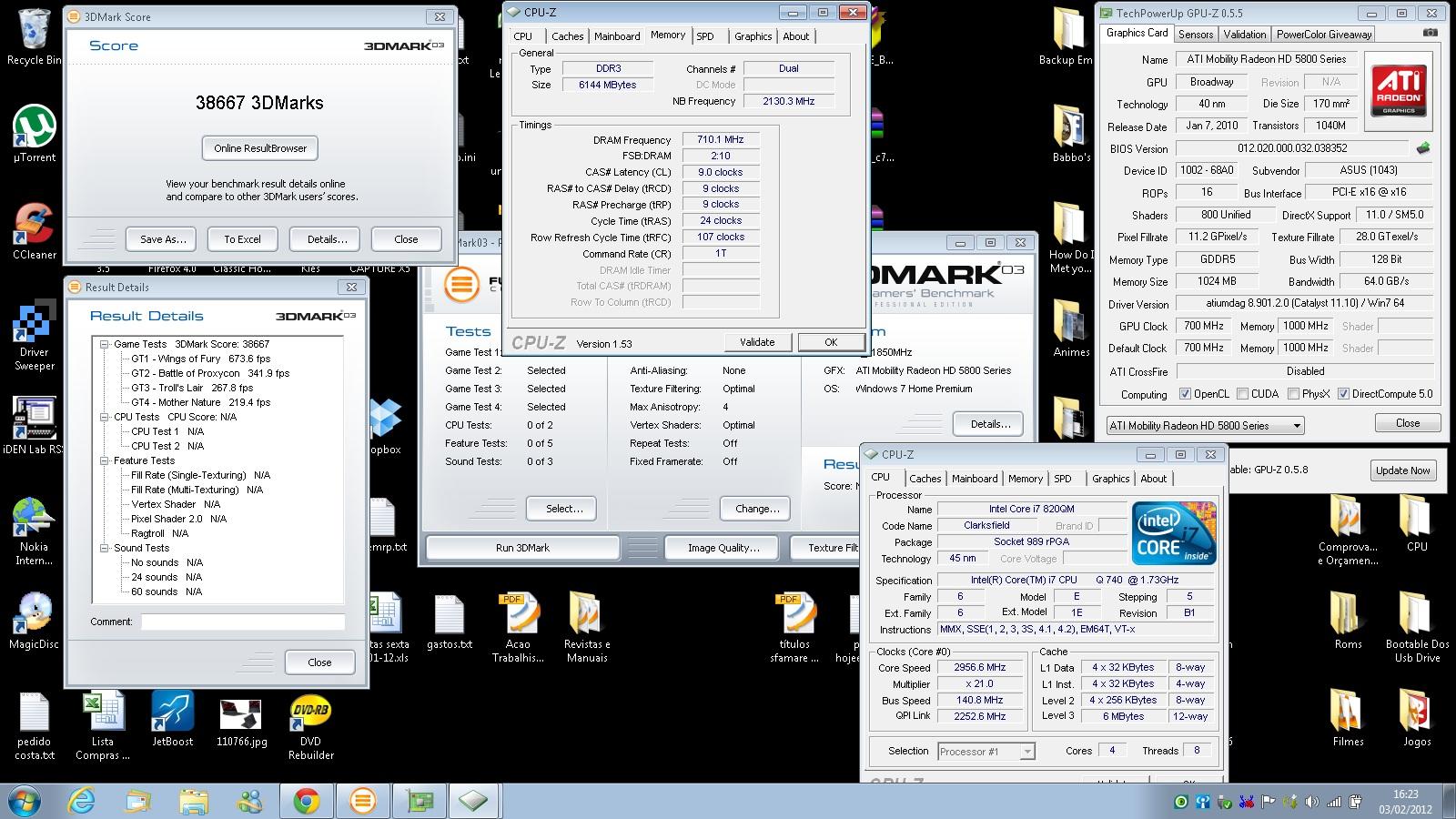1456x819 pixels.
Task: Open the volume control tray icon
Action: click(x=1311, y=802)
